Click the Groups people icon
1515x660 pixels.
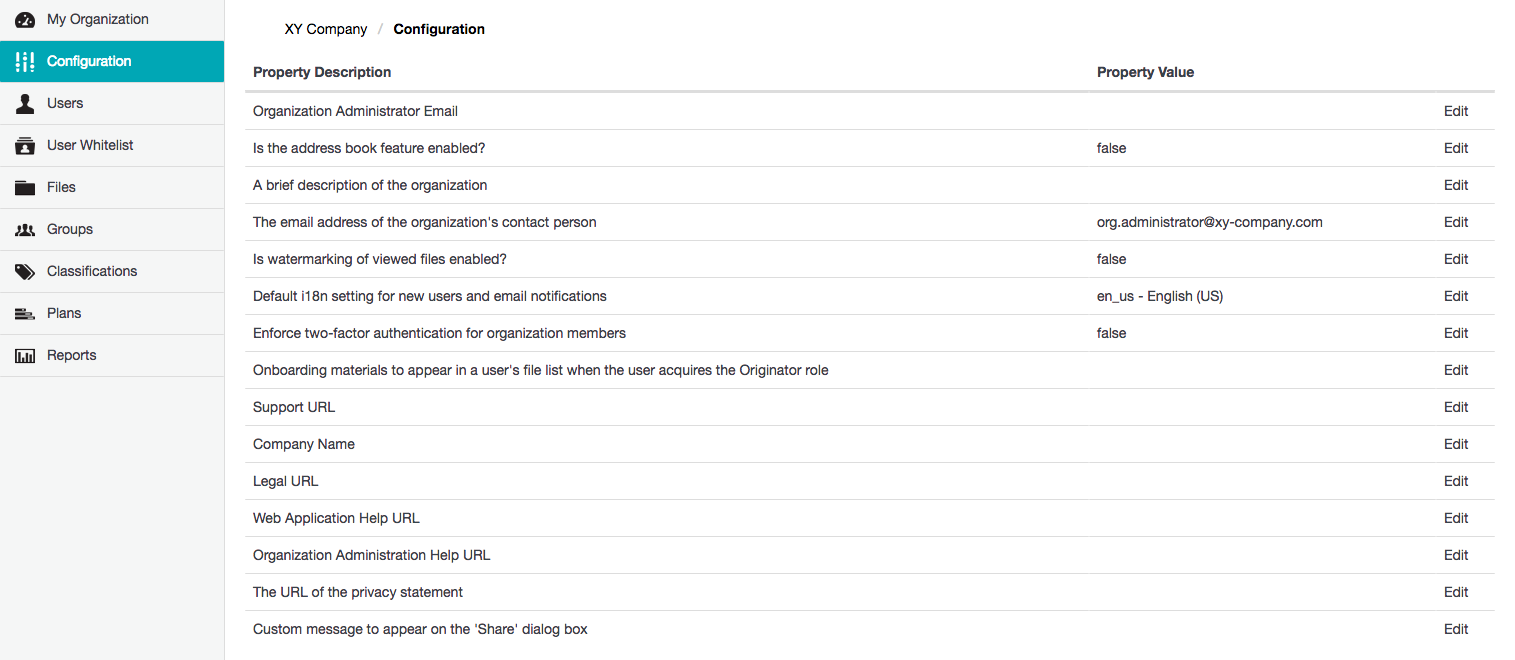point(25,229)
